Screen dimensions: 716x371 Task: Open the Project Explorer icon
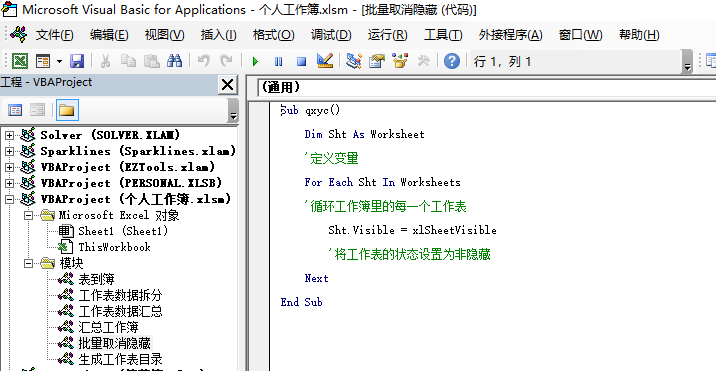[x=353, y=61]
